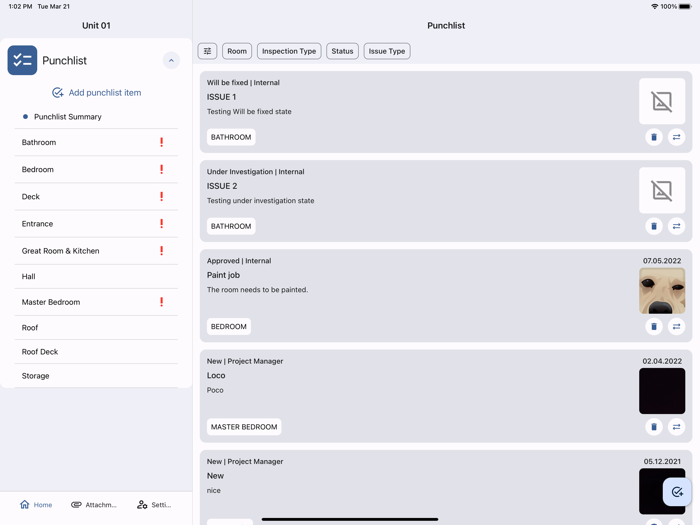Screen dimensions: 700x525
Task: Click Great Room & Kitchen's exclamation alert
Action: tap(162, 251)
